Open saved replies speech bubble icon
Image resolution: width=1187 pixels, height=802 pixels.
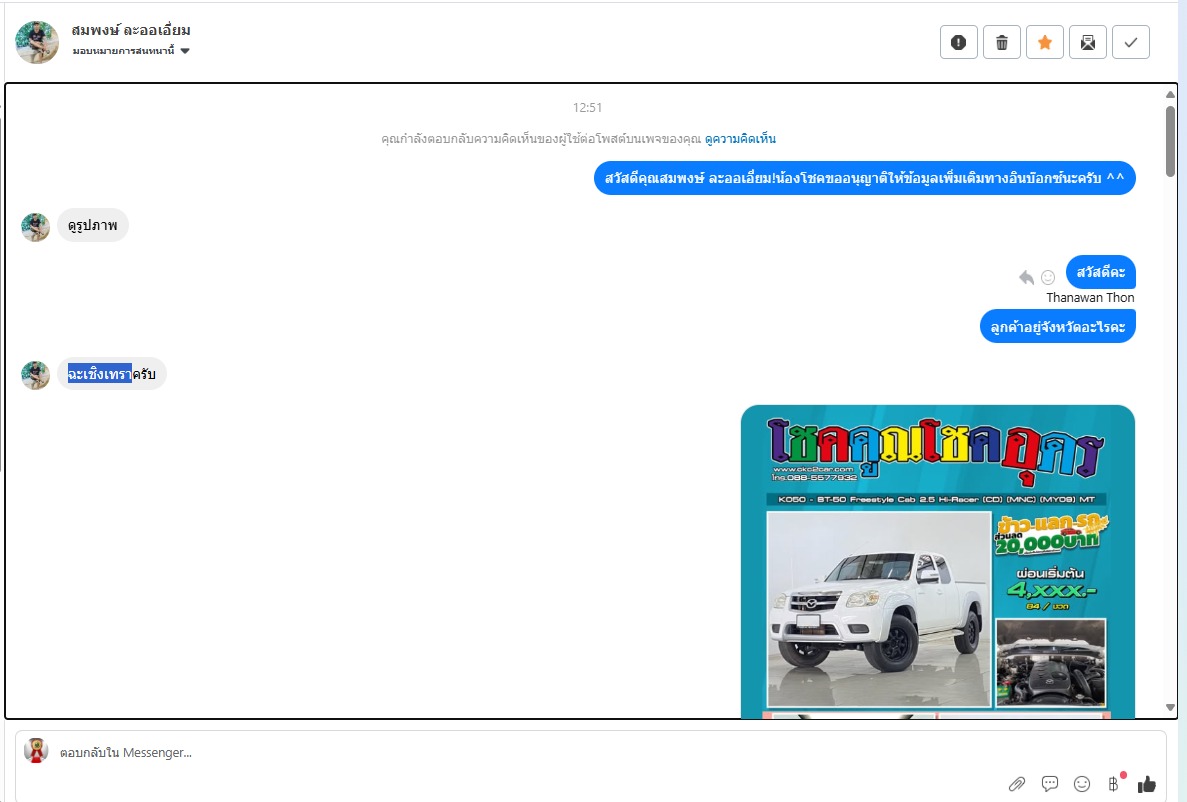(1049, 784)
